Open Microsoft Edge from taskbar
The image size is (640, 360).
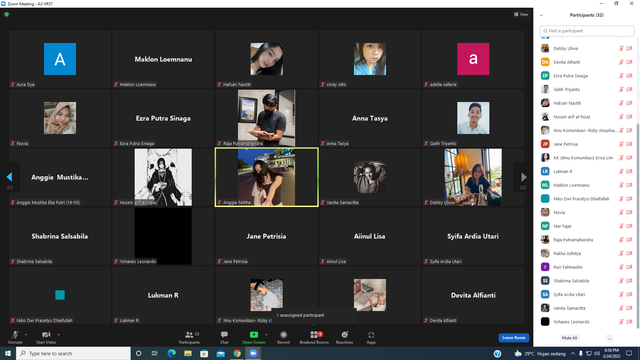point(171,353)
